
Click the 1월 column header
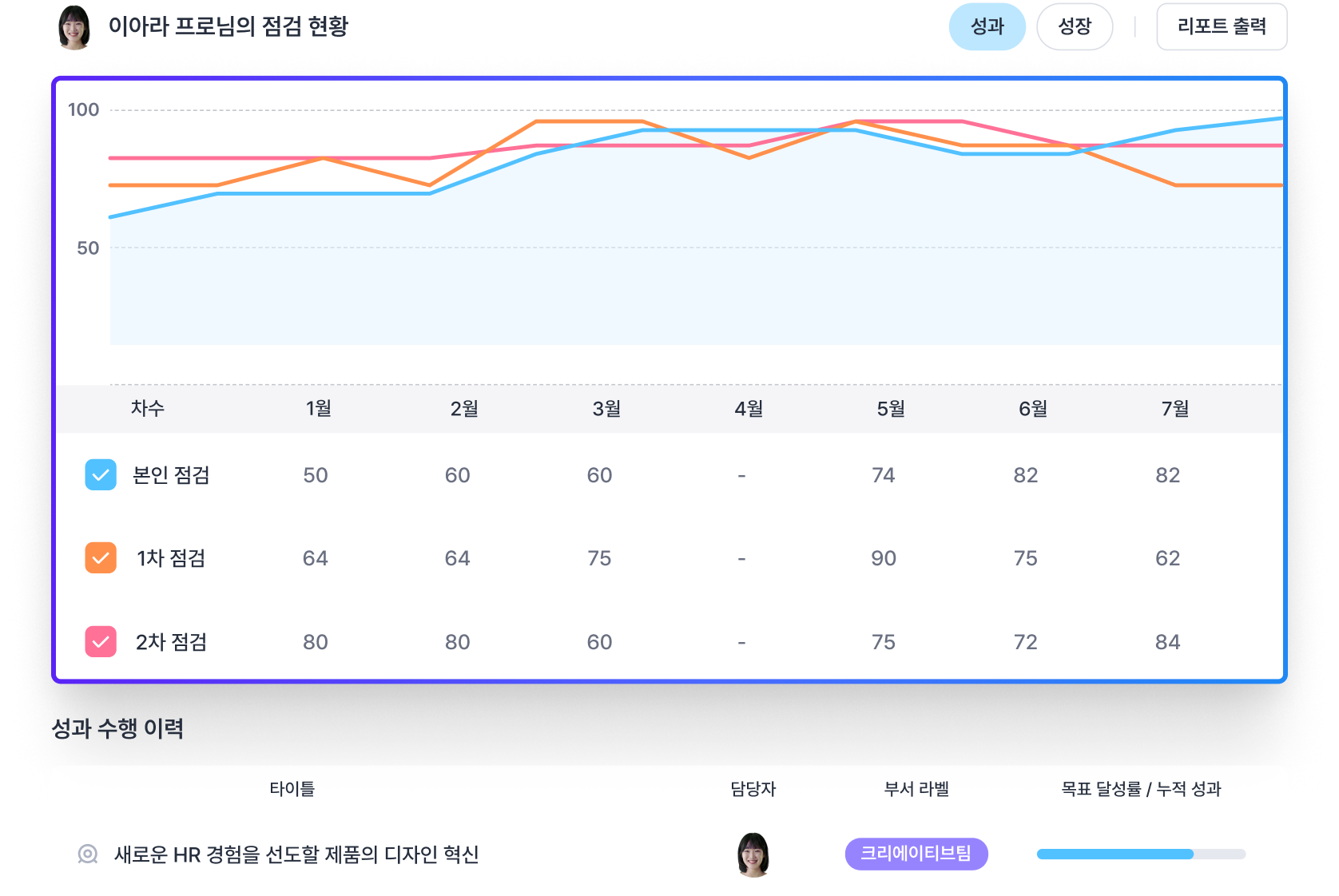click(318, 409)
